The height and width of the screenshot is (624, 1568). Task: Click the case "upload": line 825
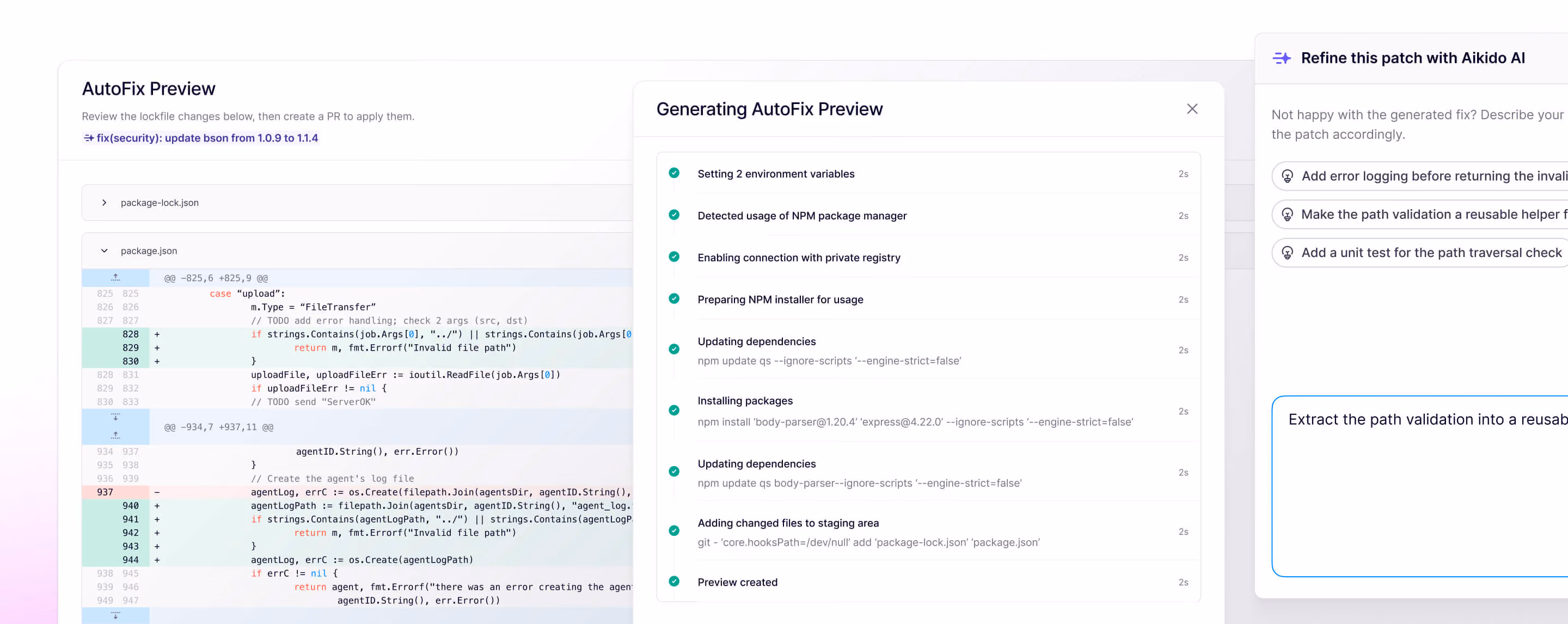pos(247,293)
